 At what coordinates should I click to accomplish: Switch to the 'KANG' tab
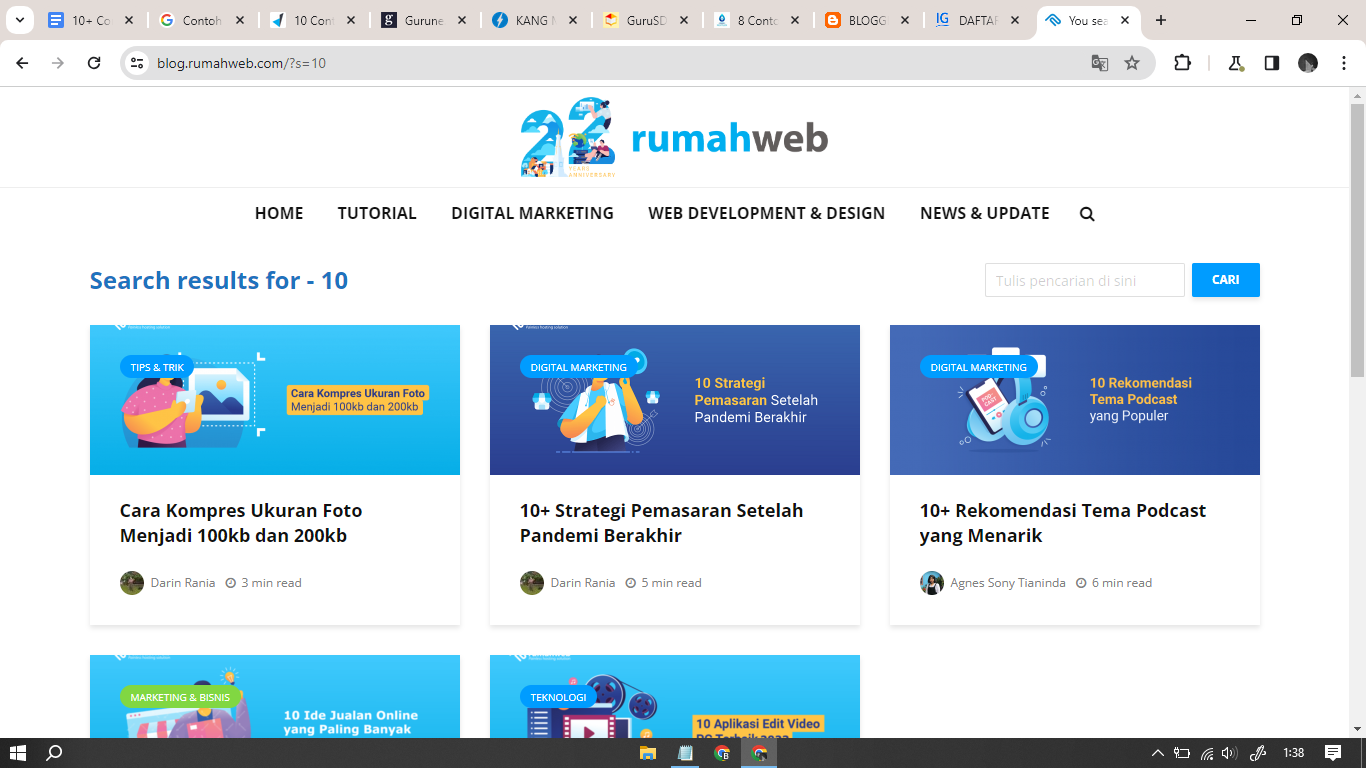pos(534,20)
